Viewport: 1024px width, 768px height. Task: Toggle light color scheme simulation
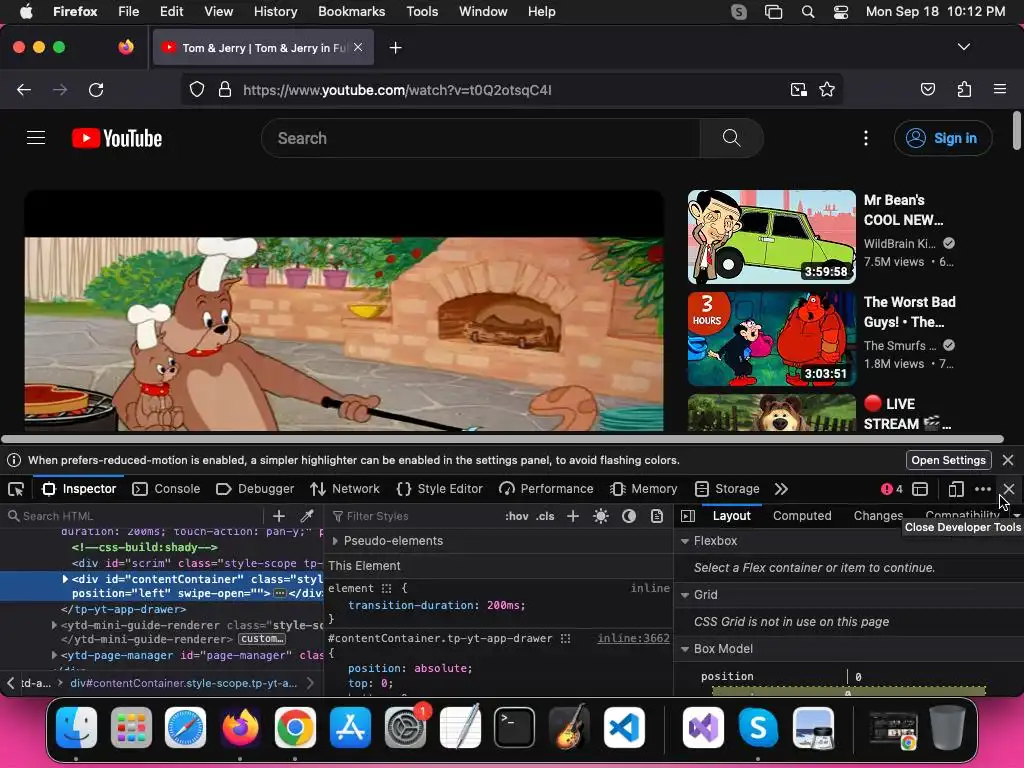click(x=601, y=516)
